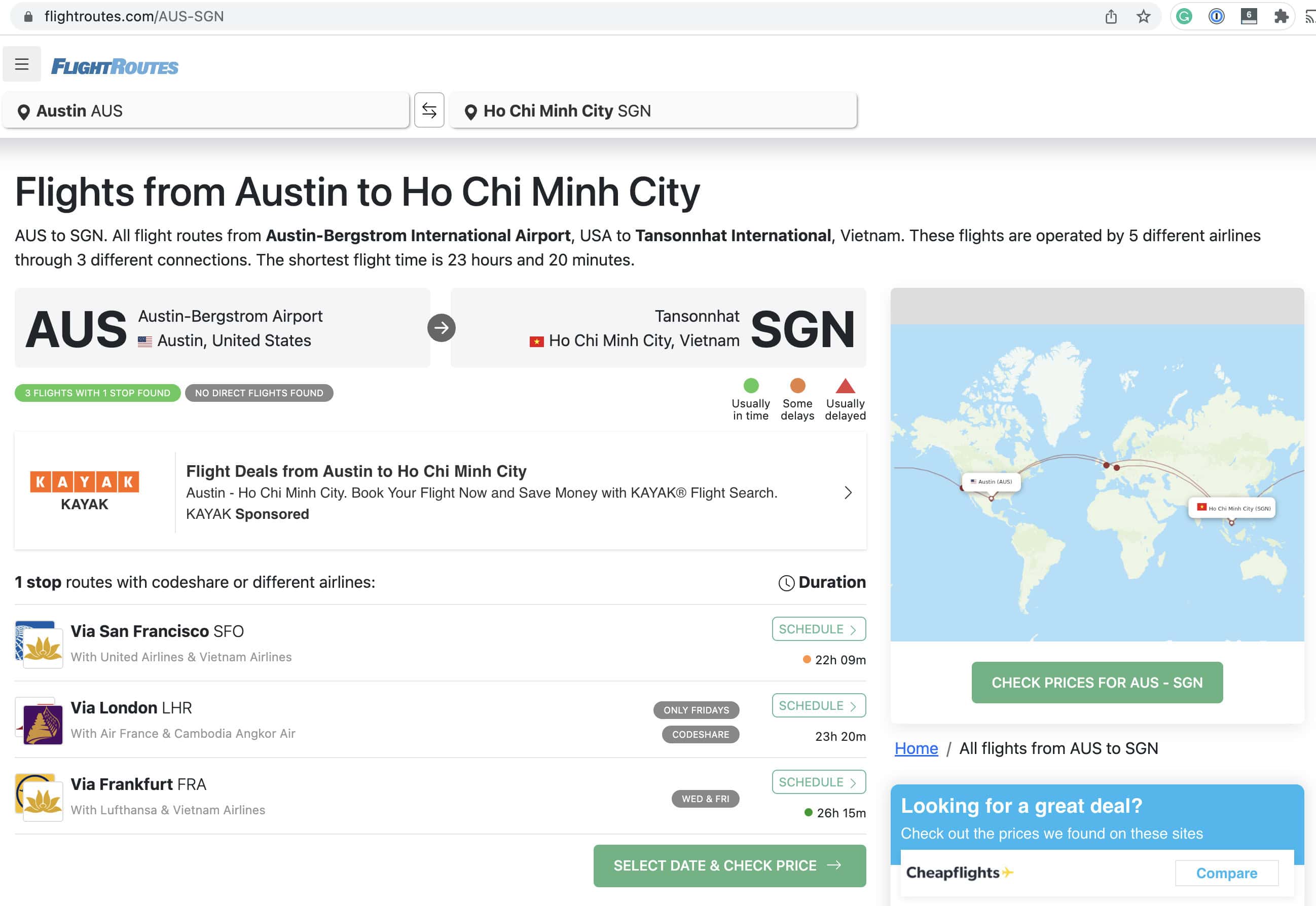Click the FlightRoutes logo
The image size is (1316, 906).
pos(115,67)
